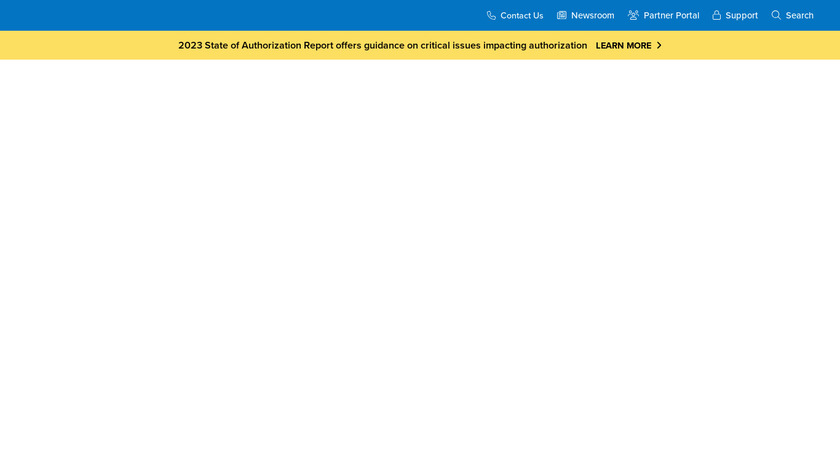Click LEARN MORE in the yellow banner
Screen dimensions: 840x472
pos(623,46)
